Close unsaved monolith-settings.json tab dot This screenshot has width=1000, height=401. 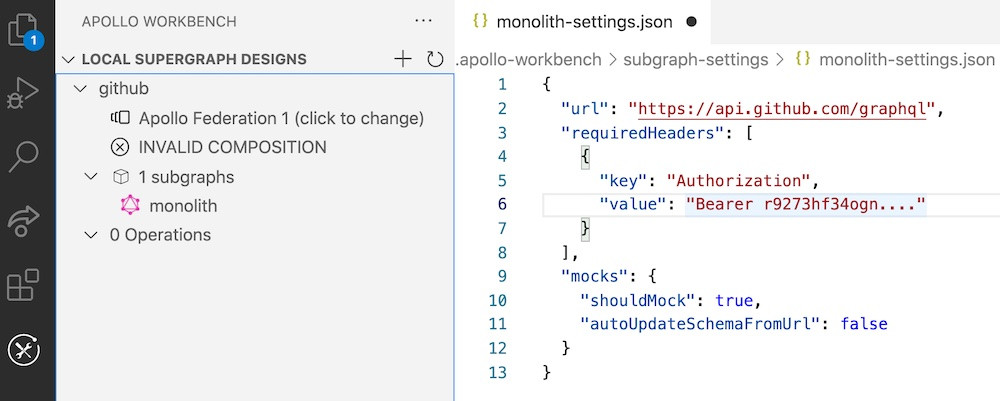(691, 22)
